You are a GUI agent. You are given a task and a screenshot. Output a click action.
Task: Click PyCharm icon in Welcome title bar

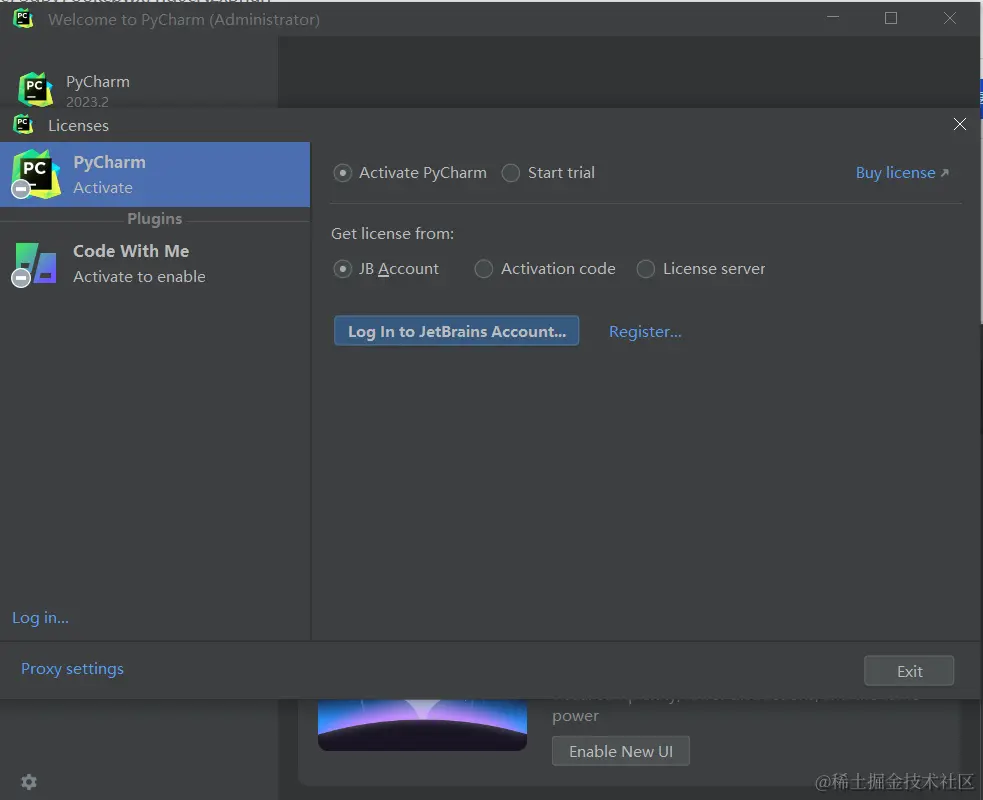(x=23, y=18)
